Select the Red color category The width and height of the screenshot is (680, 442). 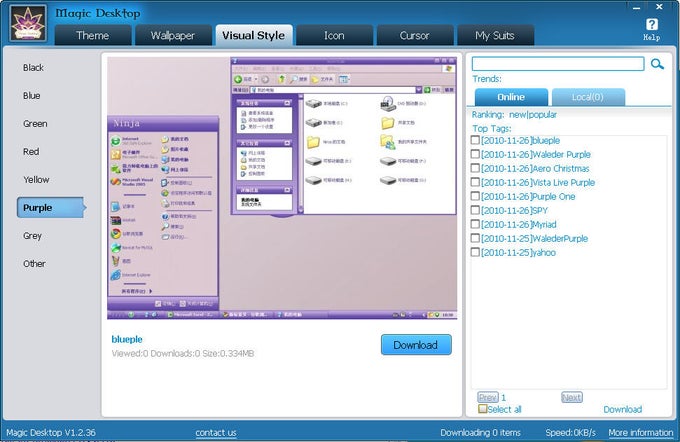coord(31,152)
